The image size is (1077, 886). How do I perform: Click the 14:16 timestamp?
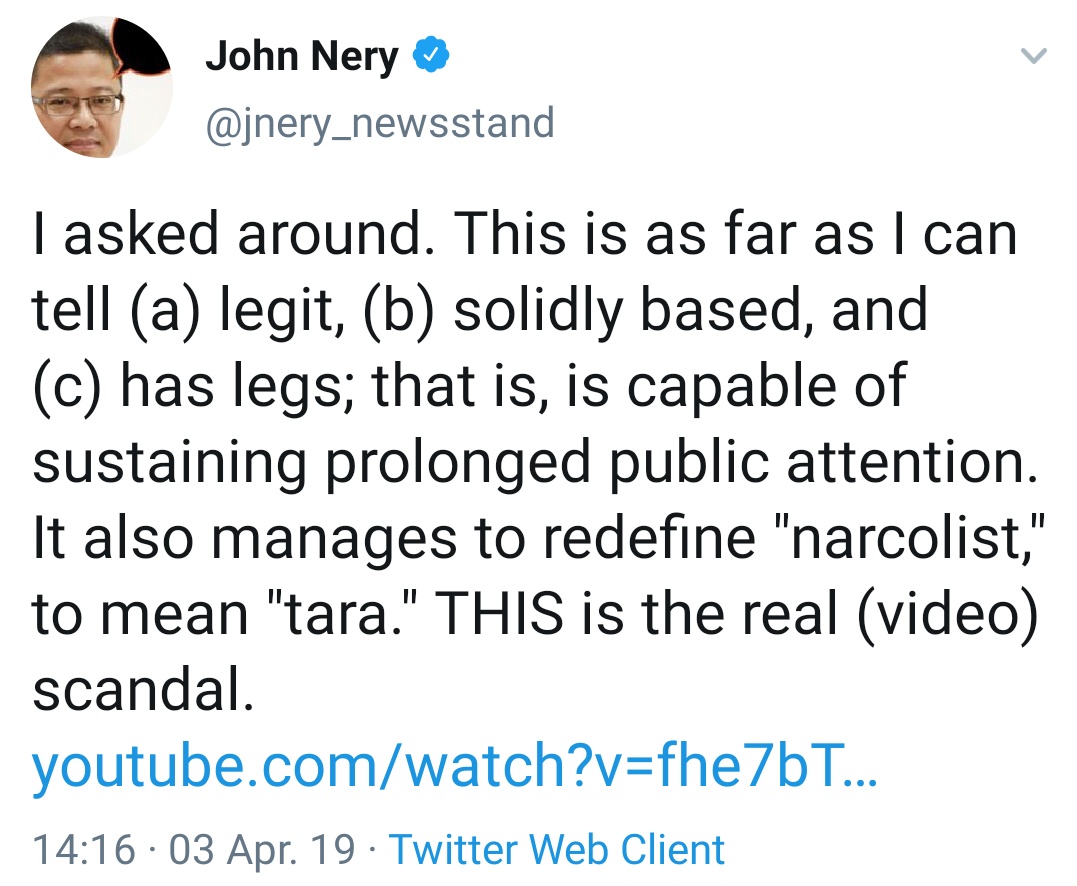tap(83, 849)
